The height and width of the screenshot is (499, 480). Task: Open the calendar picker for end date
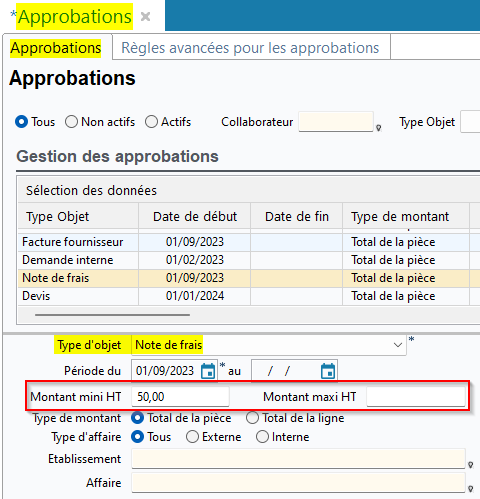click(x=328, y=371)
